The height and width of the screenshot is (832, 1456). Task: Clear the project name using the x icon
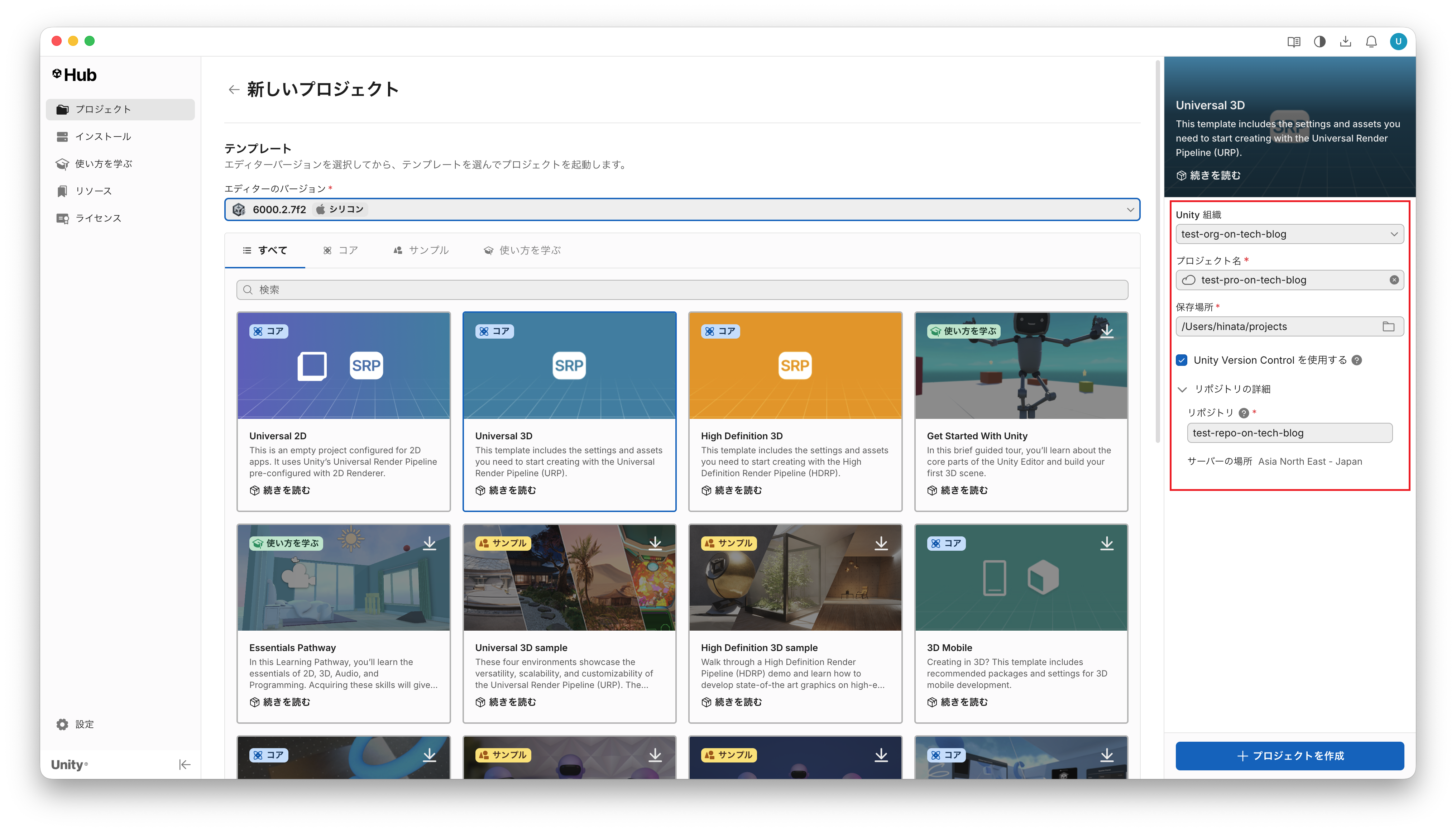click(1394, 279)
